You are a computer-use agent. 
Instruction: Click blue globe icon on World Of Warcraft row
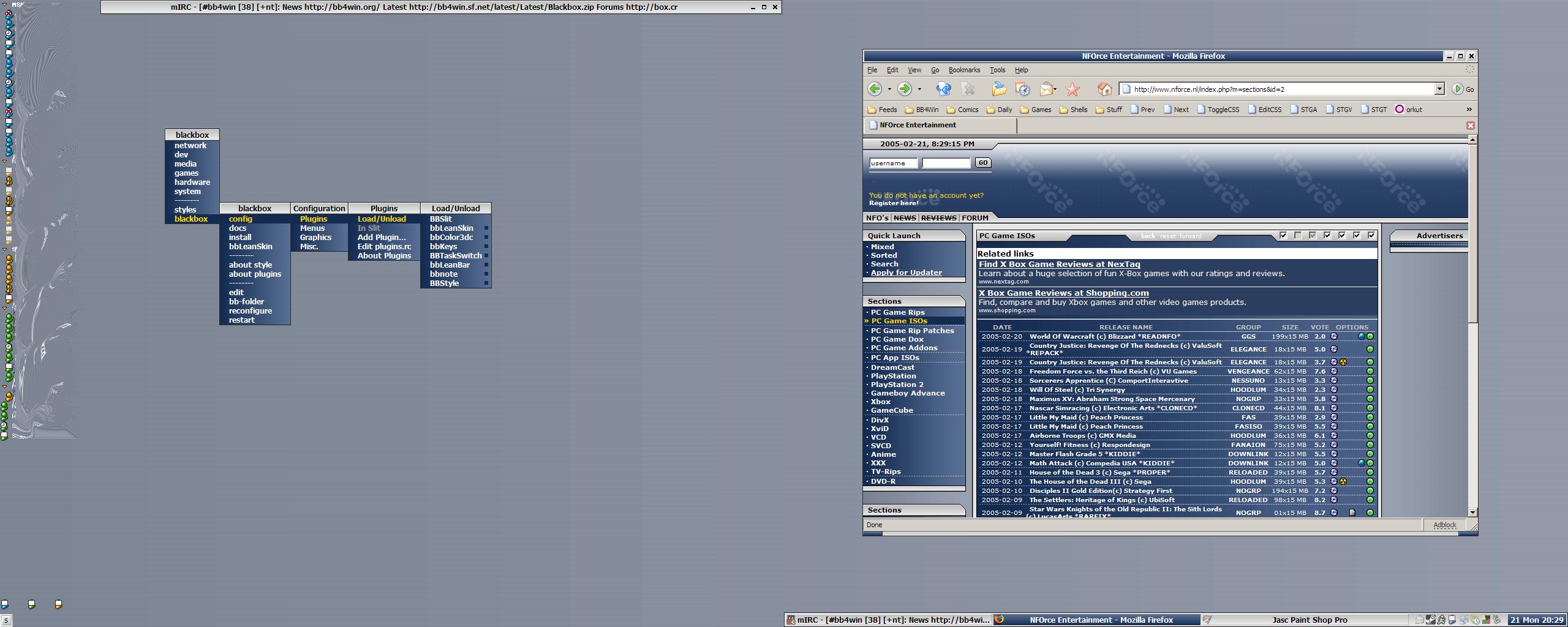(1362, 336)
